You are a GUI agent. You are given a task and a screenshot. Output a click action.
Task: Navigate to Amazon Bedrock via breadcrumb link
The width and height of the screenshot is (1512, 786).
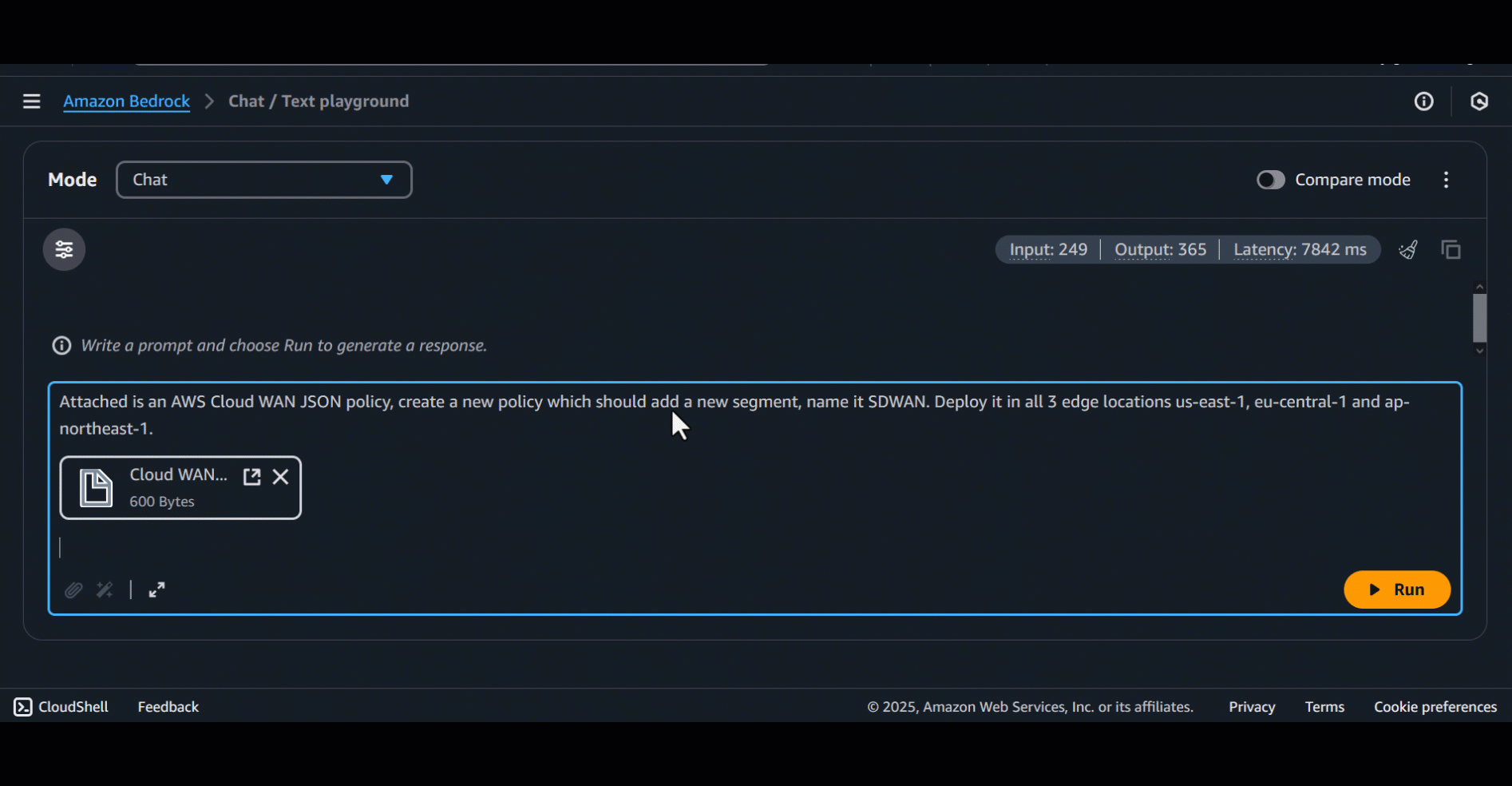126,101
